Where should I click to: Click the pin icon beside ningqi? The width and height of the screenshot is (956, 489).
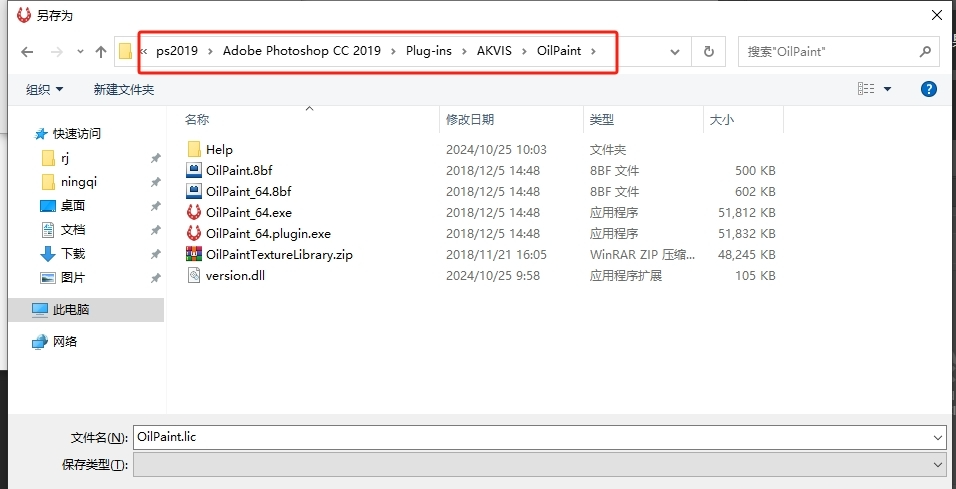tap(155, 182)
